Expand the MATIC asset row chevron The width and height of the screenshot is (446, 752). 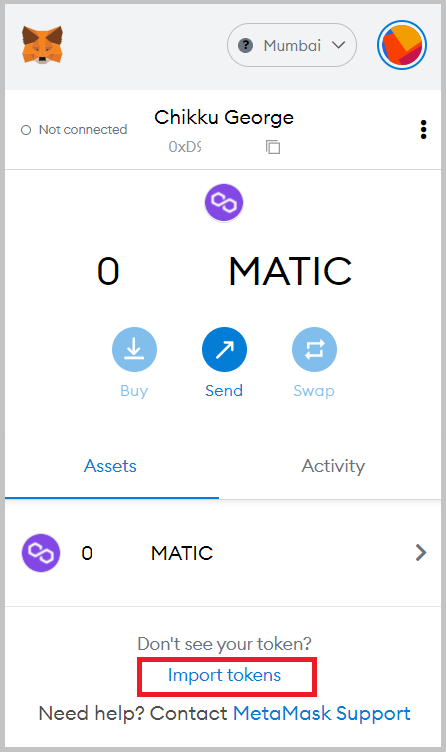coord(421,552)
